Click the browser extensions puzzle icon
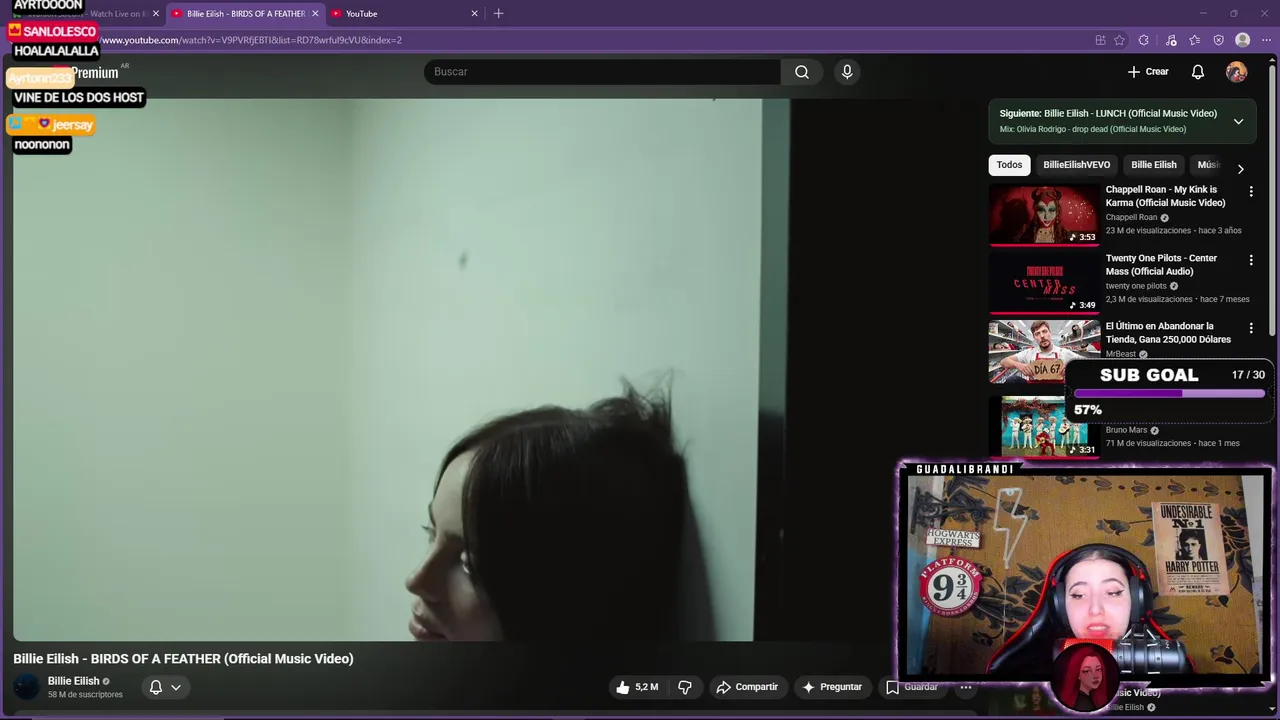 (1143, 40)
